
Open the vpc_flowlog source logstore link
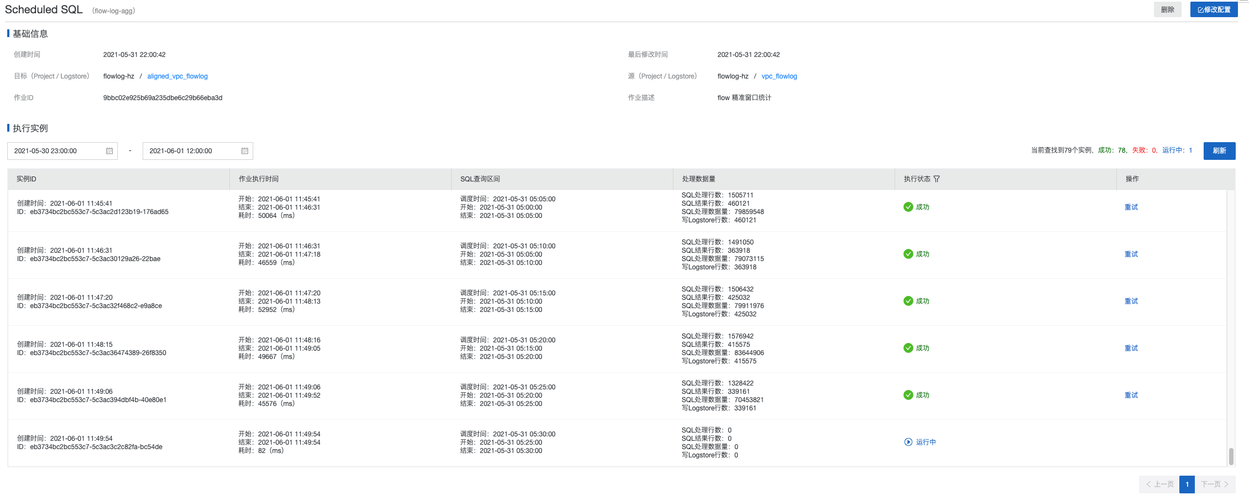click(x=779, y=76)
